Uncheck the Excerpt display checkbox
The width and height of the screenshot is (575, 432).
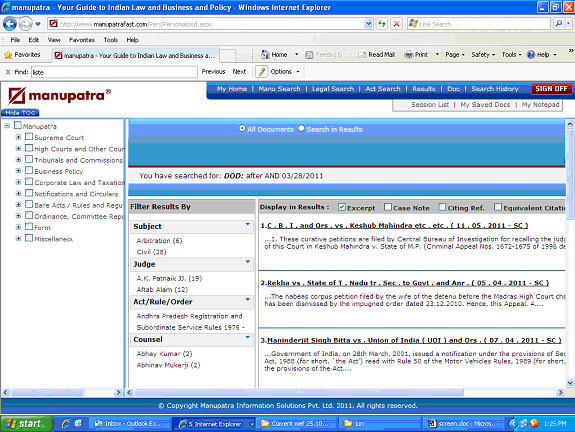(341, 207)
